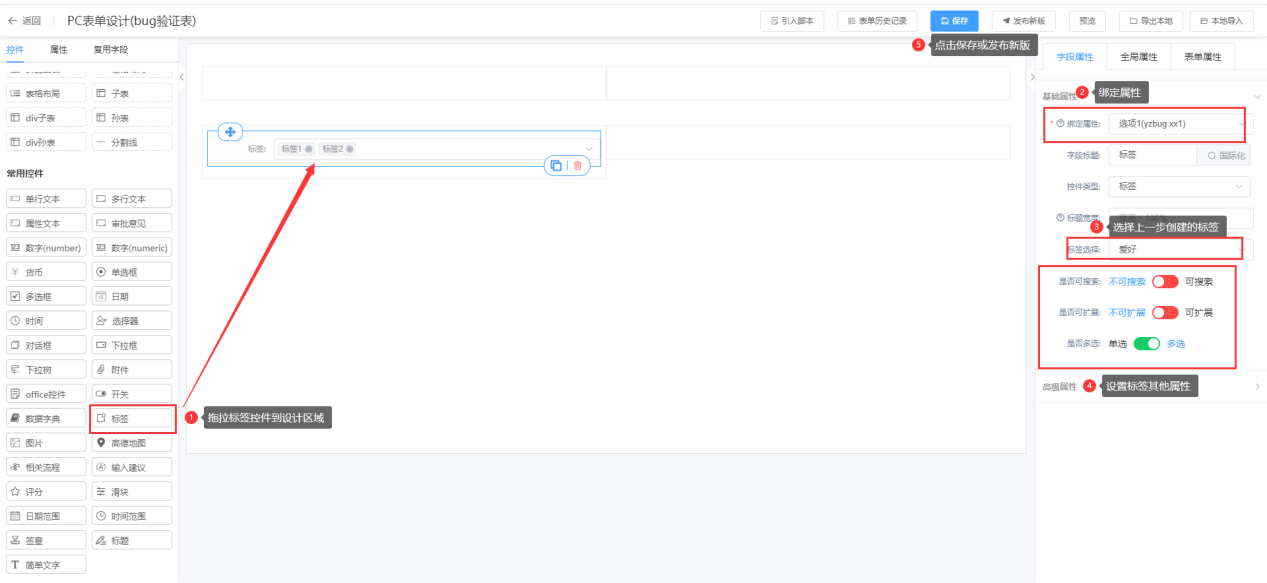Screen dimensions: 1267x583
Task: Choose the 数字(number) control
Action: pyautogui.click(x=46, y=247)
